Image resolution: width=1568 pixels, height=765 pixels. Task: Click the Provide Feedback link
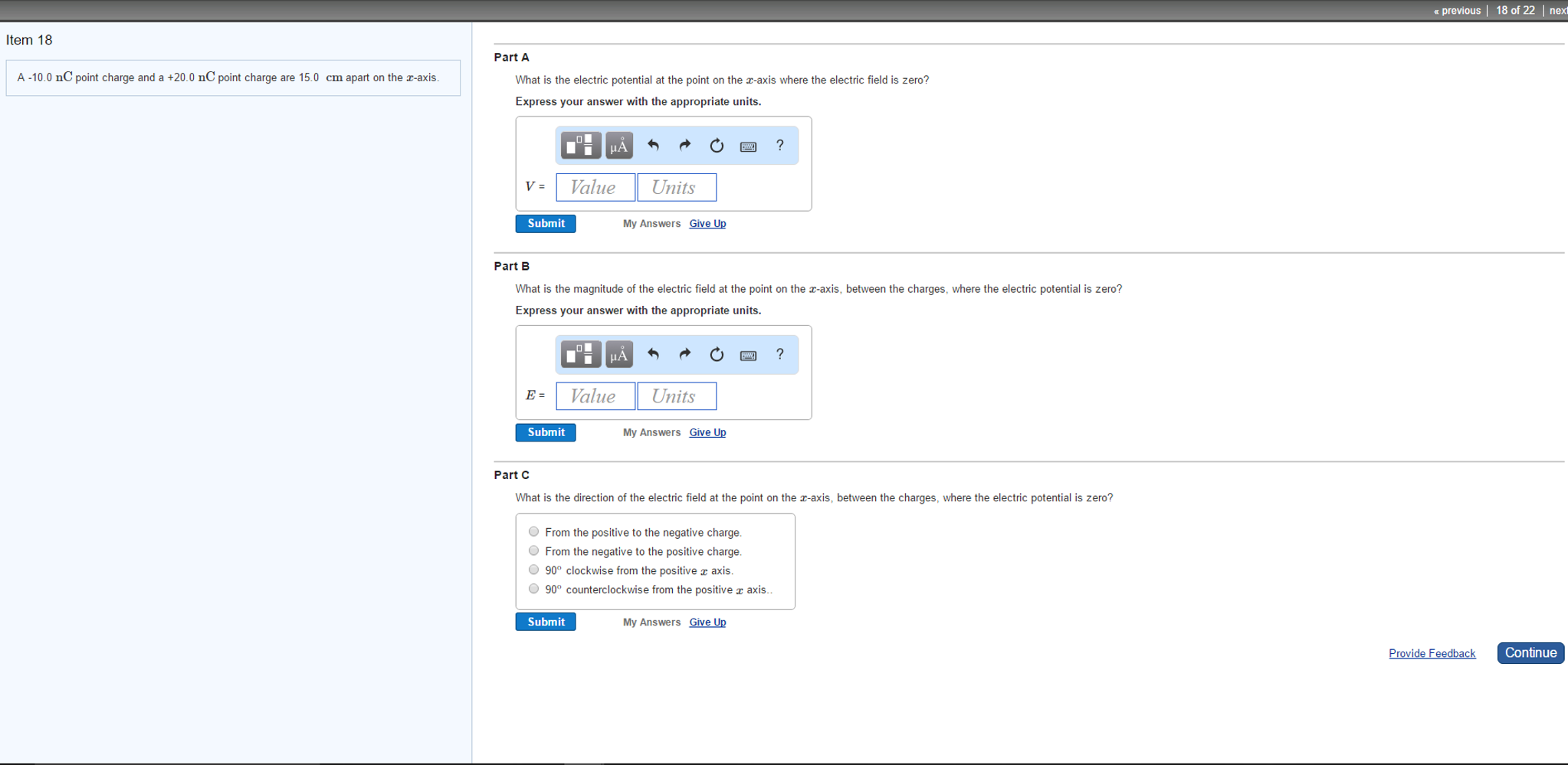tap(1432, 653)
